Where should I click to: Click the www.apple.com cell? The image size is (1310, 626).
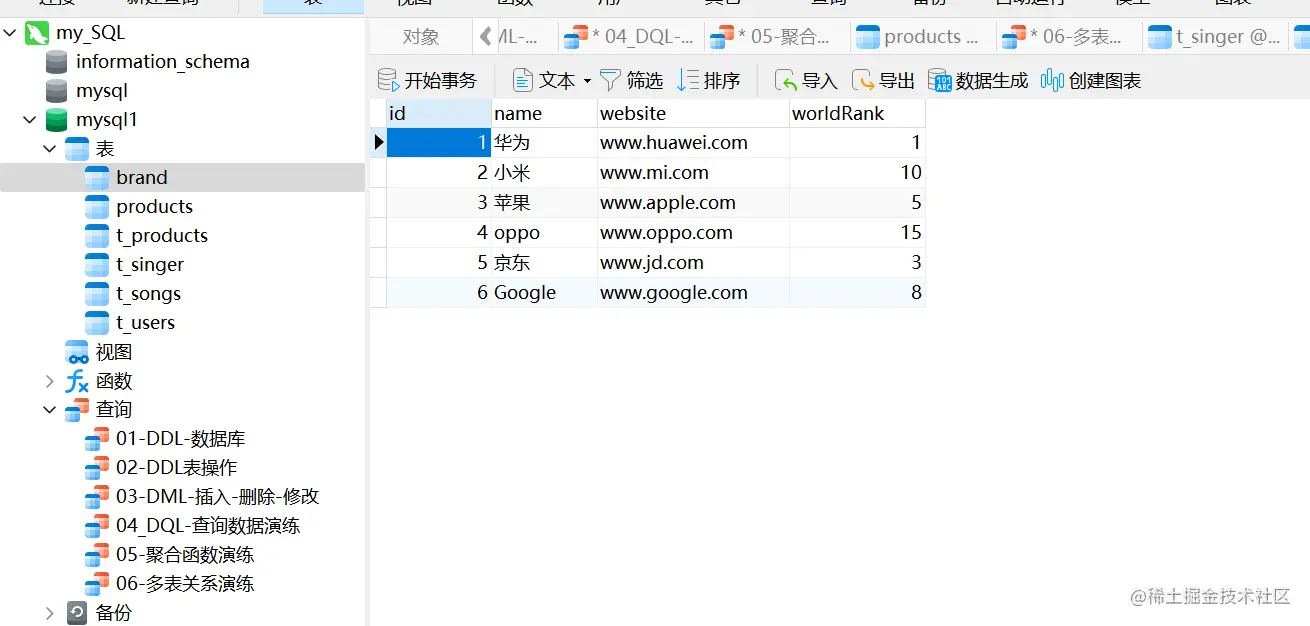point(693,203)
